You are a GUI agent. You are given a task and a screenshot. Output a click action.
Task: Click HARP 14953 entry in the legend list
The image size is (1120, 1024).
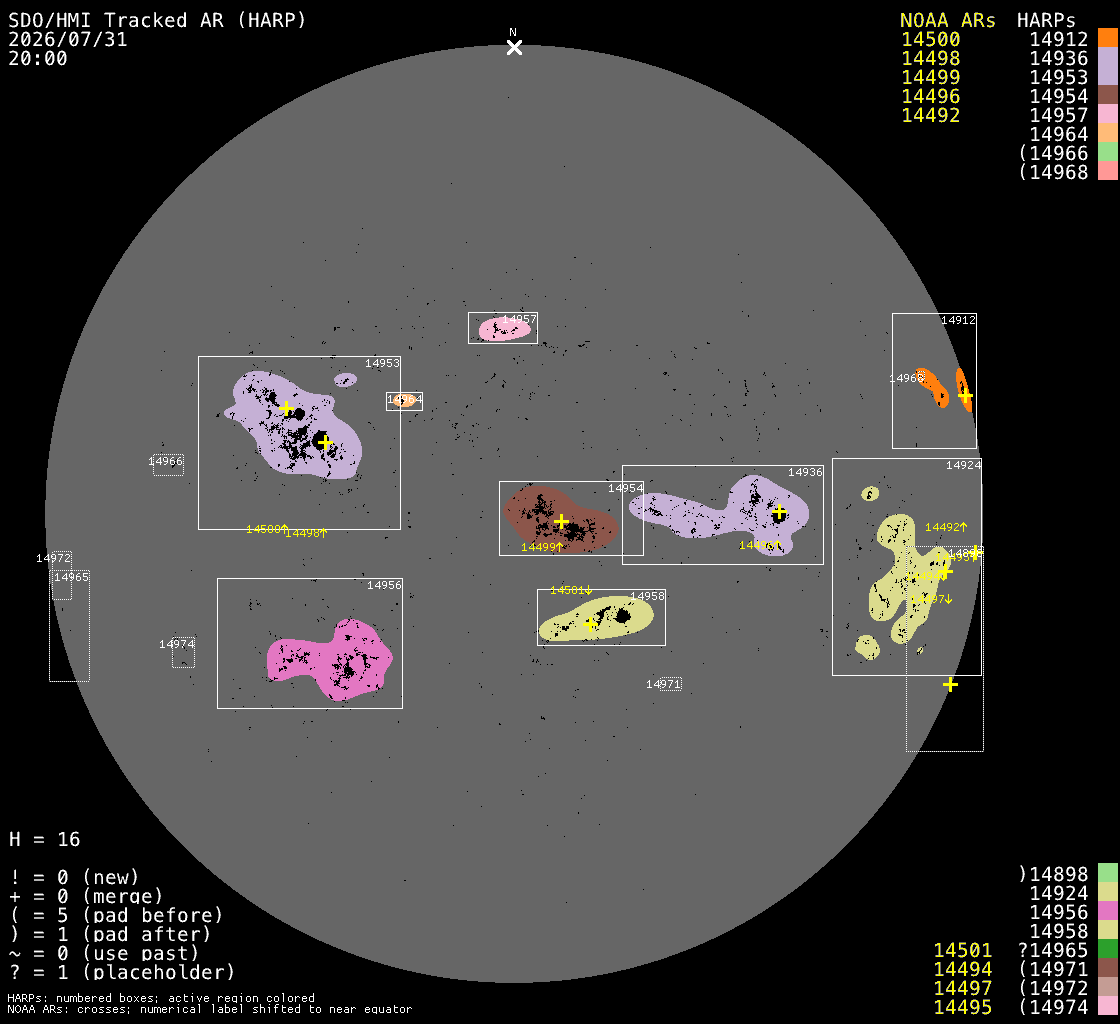pyautogui.click(x=1059, y=76)
